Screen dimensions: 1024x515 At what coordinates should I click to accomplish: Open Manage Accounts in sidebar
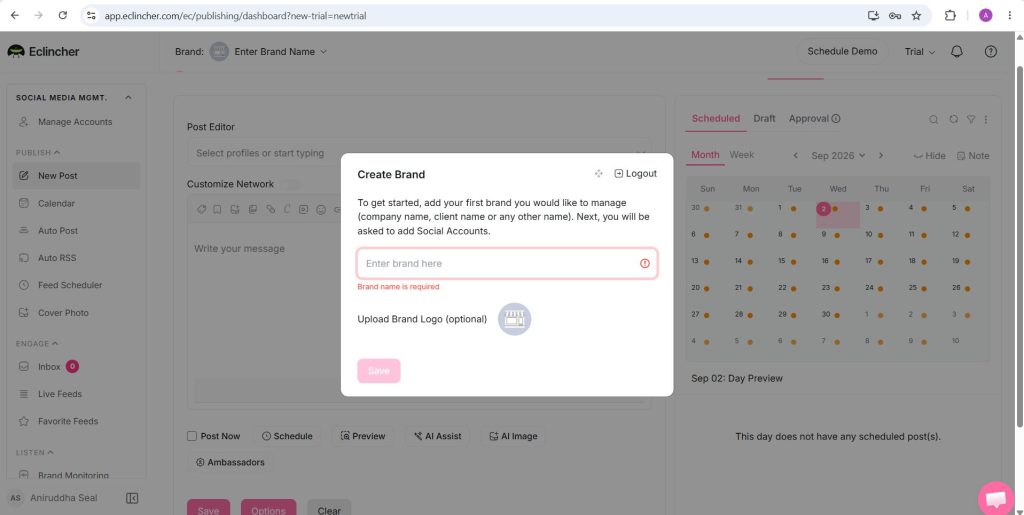click(x=76, y=121)
